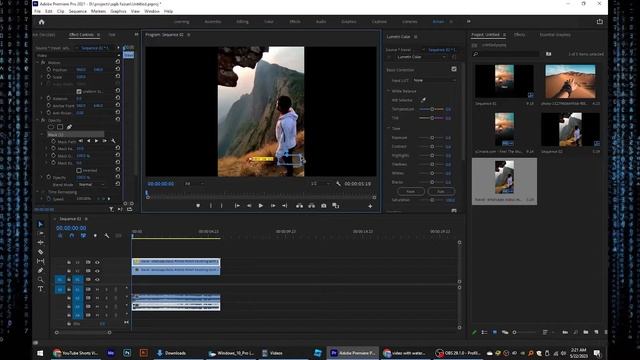The image size is (640, 360).
Task: Toggle Basic Correction enable checkbox
Action: pyautogui.click(x=454, y=69)
